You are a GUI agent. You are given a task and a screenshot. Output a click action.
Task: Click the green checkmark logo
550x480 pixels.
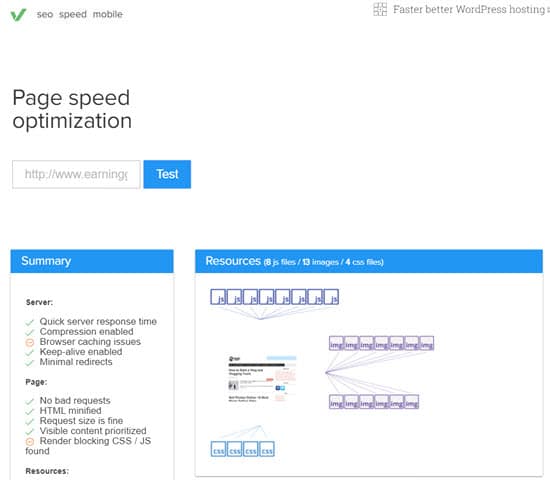pos(18,15)
